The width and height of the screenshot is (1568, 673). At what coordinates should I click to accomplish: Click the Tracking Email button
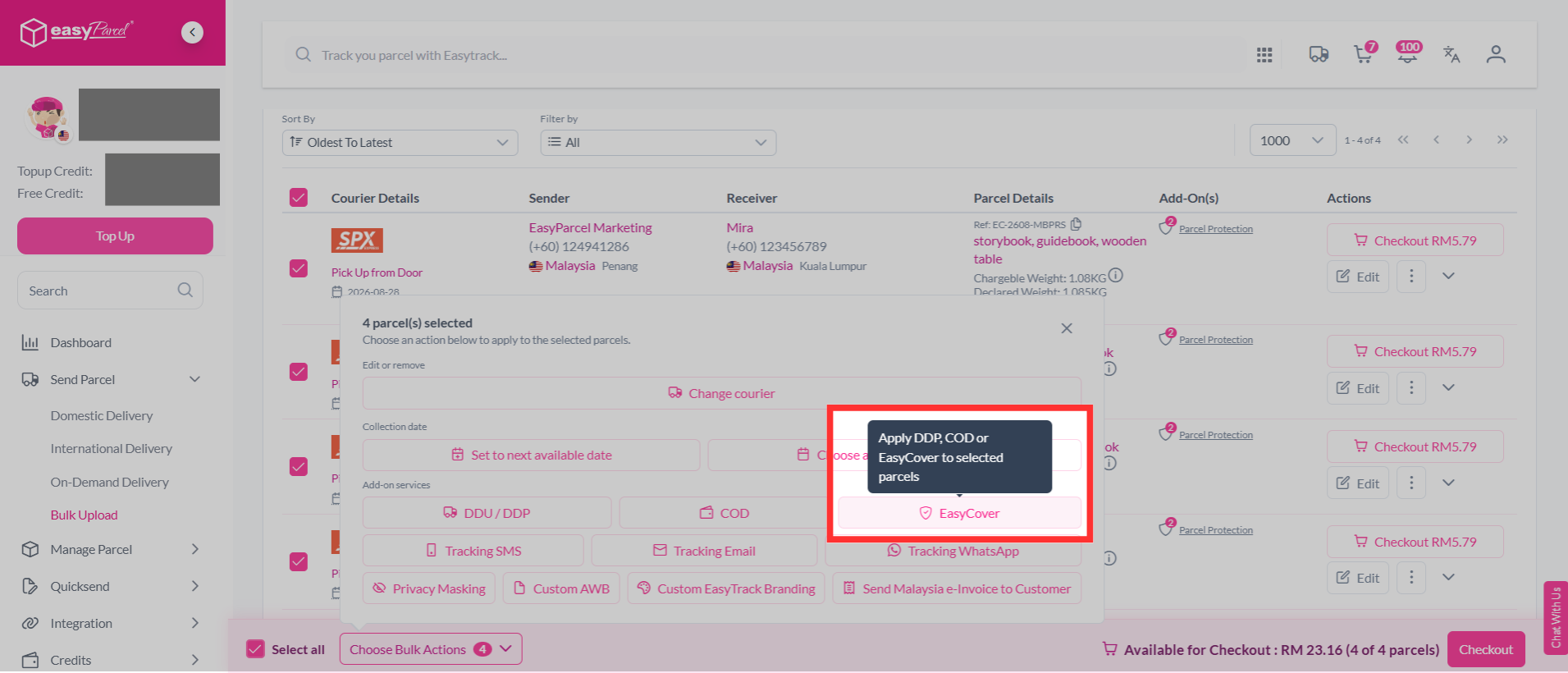[704, 551]
